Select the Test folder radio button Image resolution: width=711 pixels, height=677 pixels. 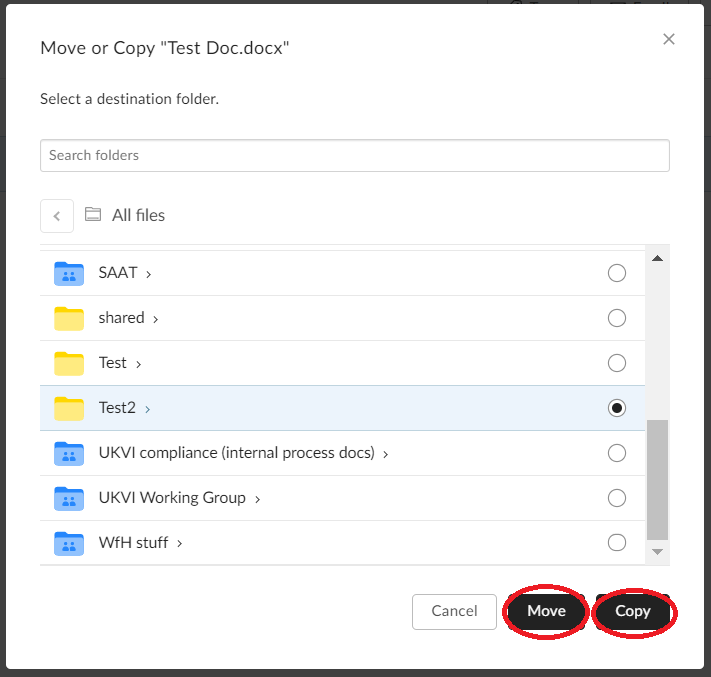pyautogui.click(x=617, y=363)
